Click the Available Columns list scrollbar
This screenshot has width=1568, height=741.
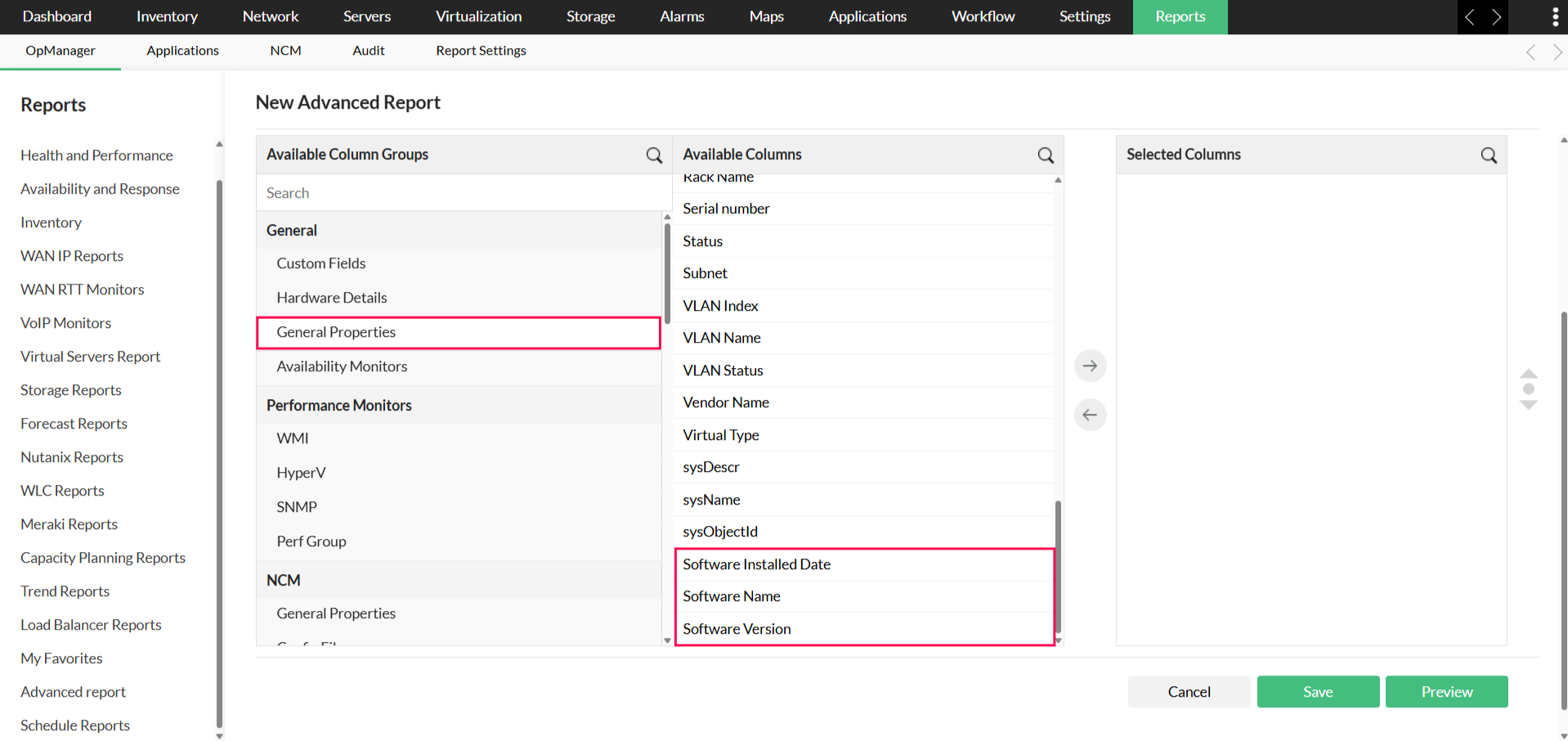[x=1058, y=564]
